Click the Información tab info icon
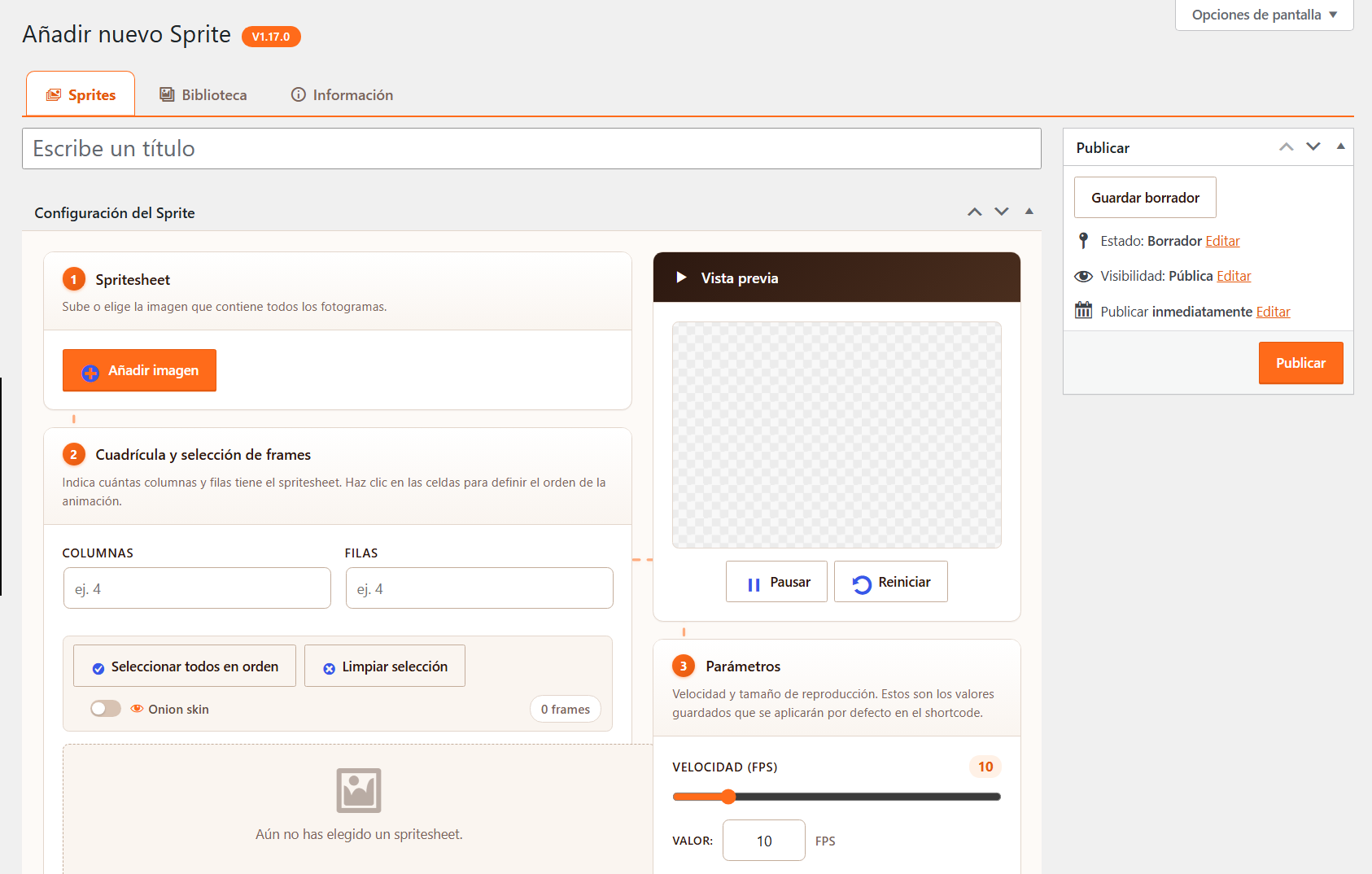1372x874 pixels. 299,94
